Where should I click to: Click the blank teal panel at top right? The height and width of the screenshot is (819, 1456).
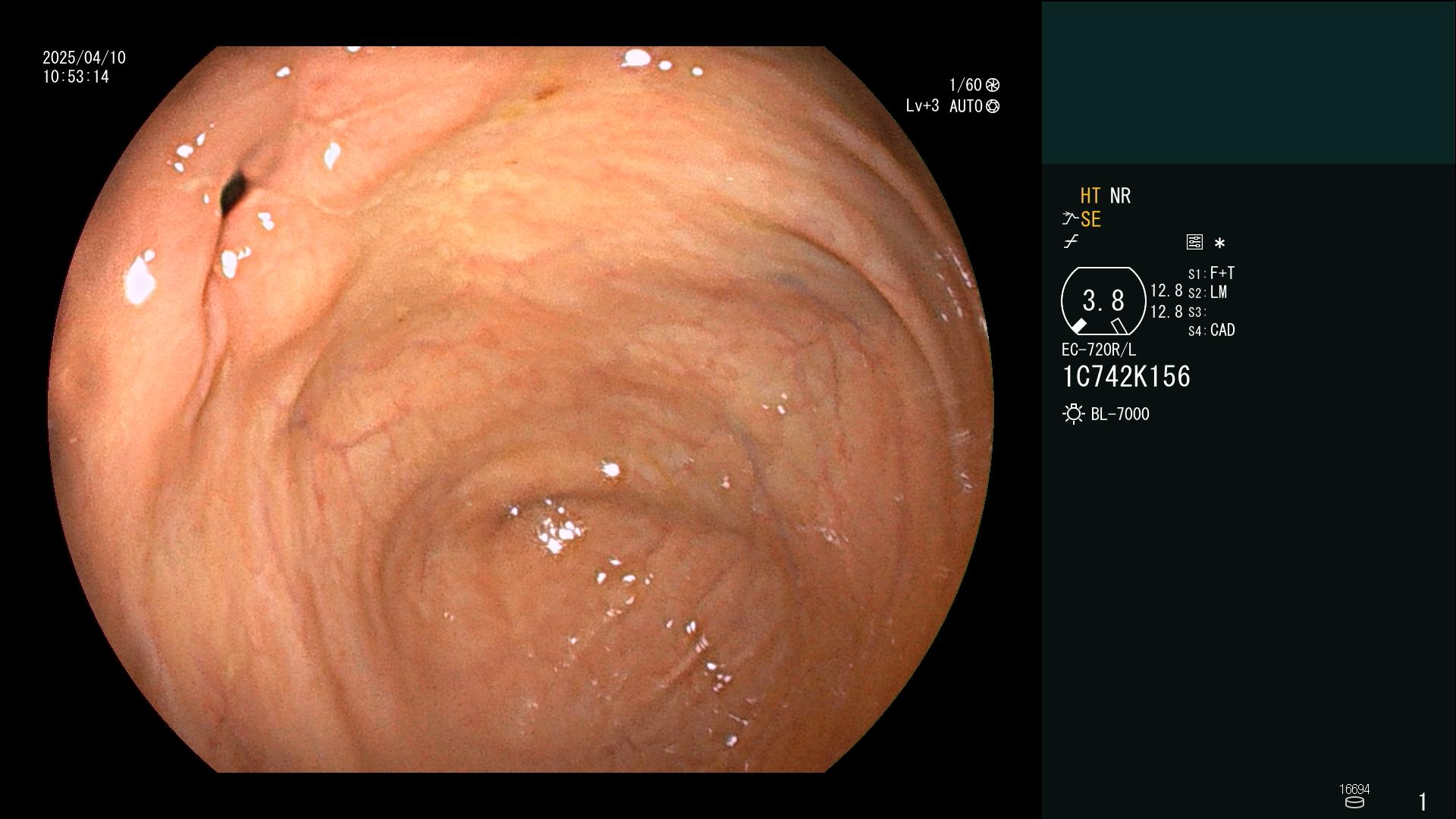(1248, 82)
